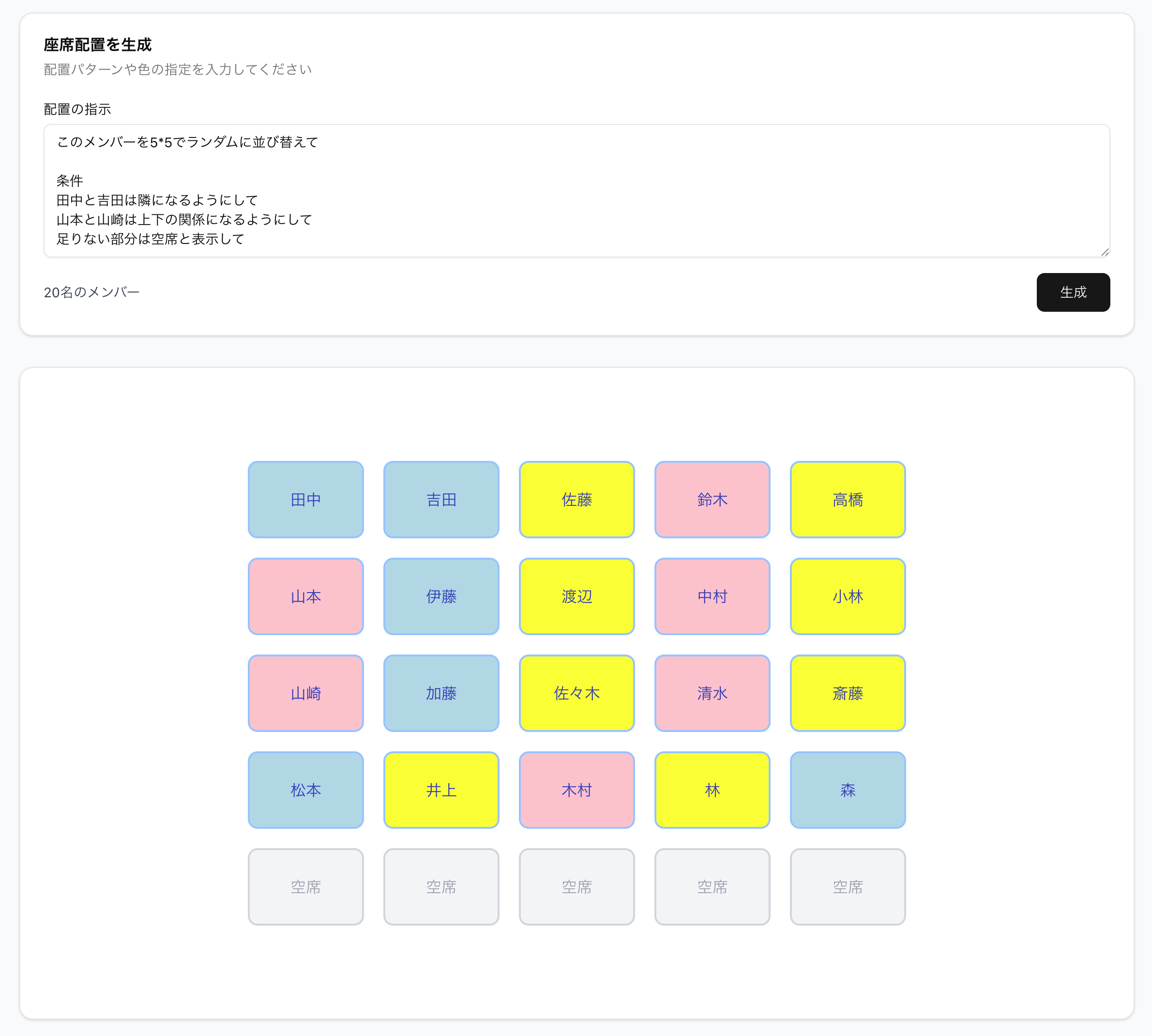Select the 渡辺 seat card

tap(576, 596)
